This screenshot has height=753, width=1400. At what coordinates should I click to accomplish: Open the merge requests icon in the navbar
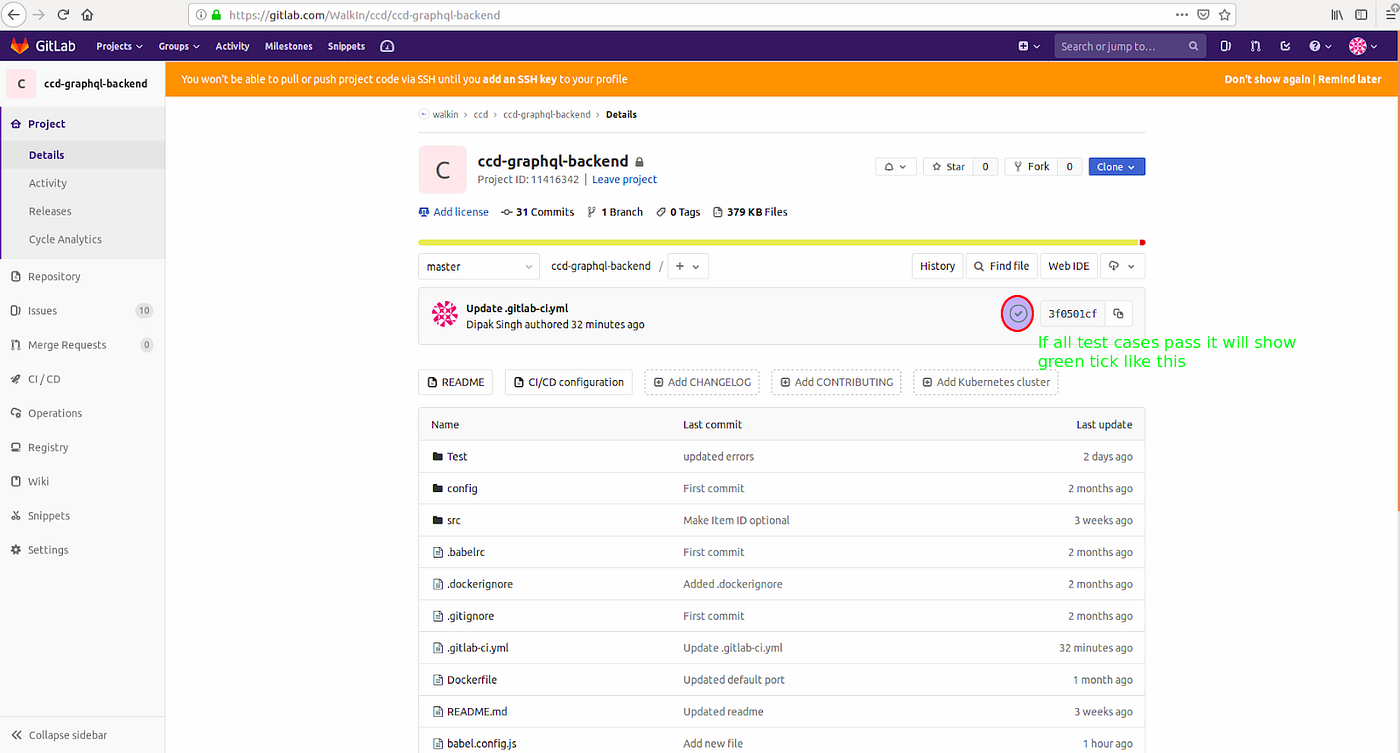[1255, 46]
